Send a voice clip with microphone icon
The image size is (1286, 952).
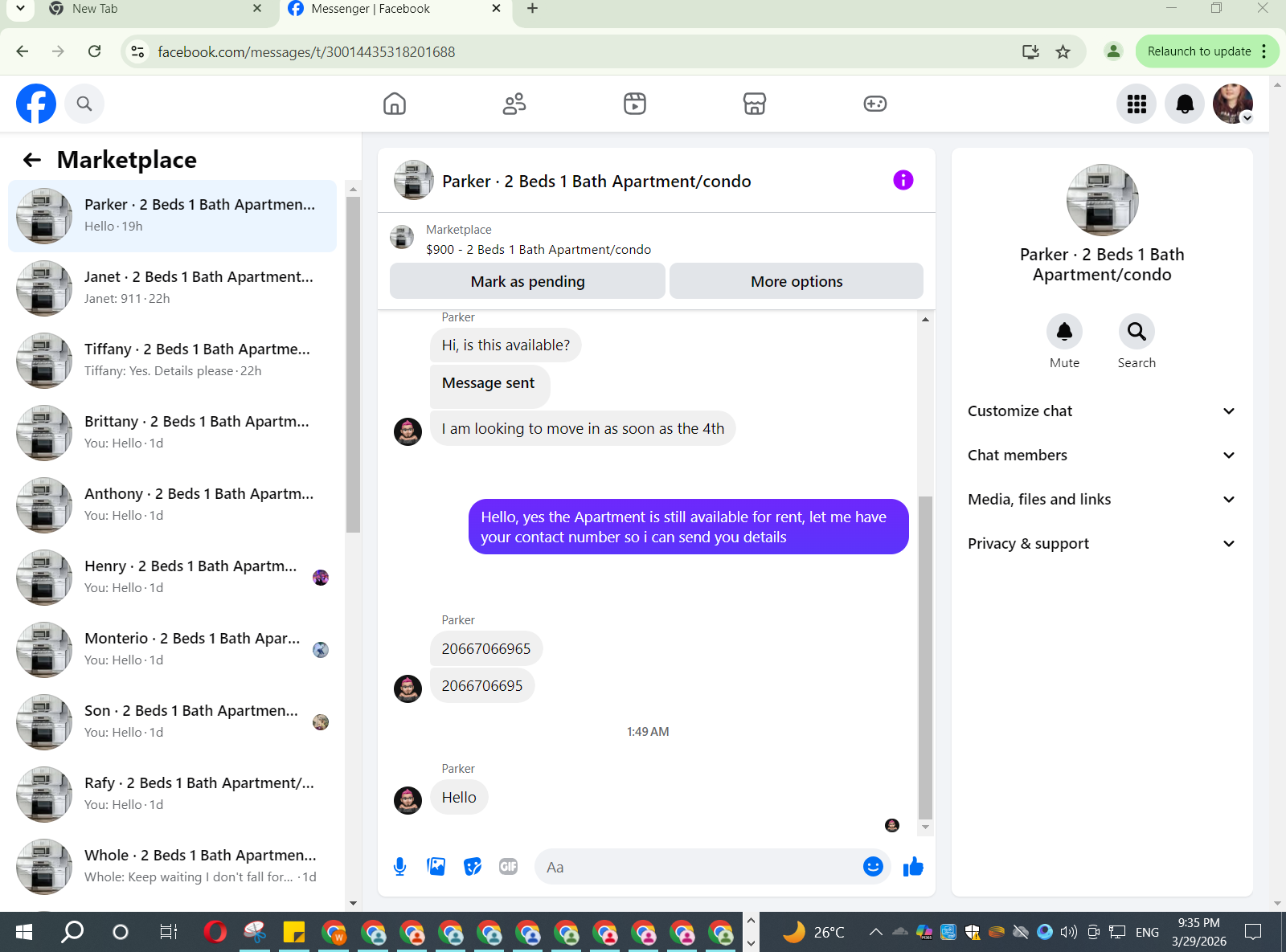point(399,867)
